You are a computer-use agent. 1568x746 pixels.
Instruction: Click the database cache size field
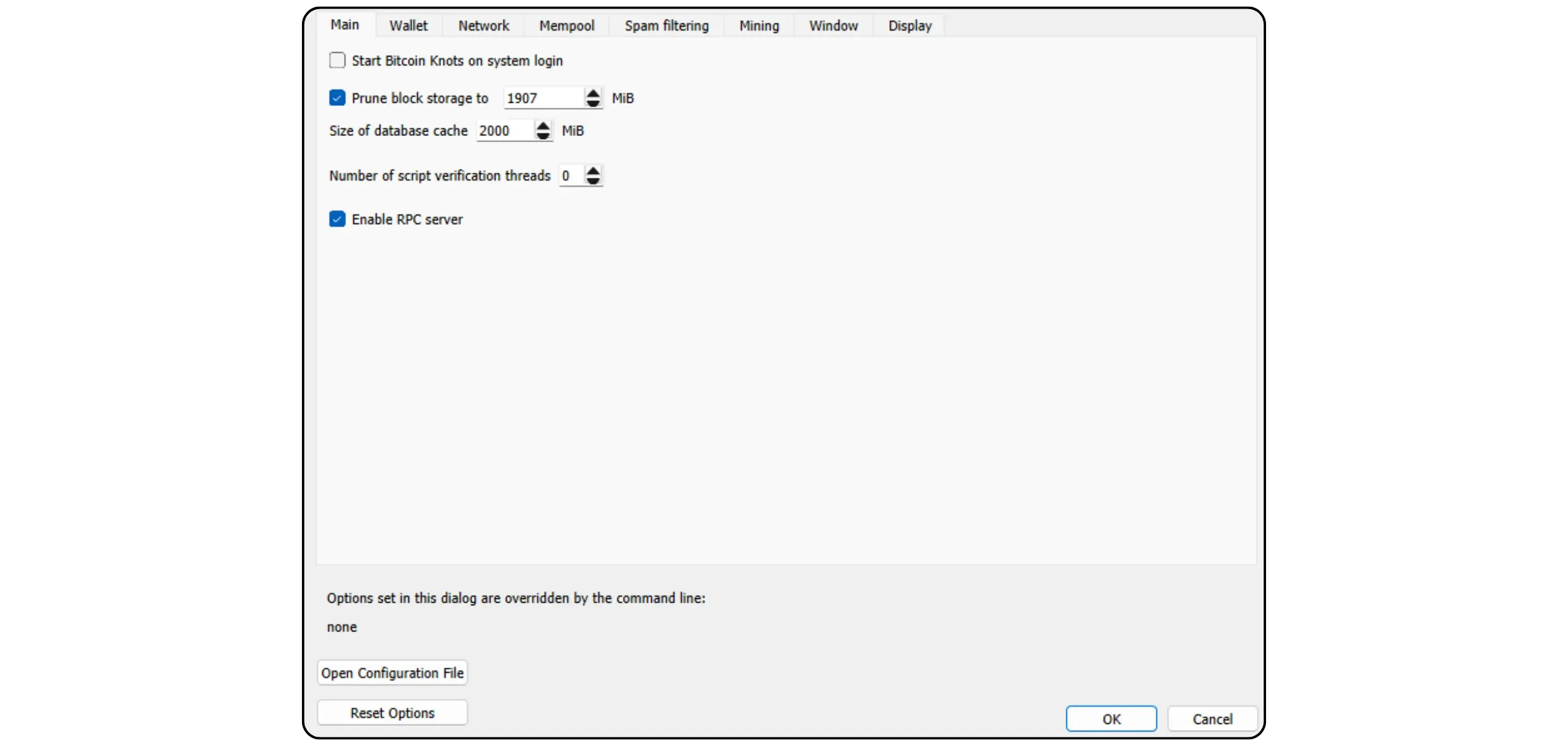click(x=503, y=130)
